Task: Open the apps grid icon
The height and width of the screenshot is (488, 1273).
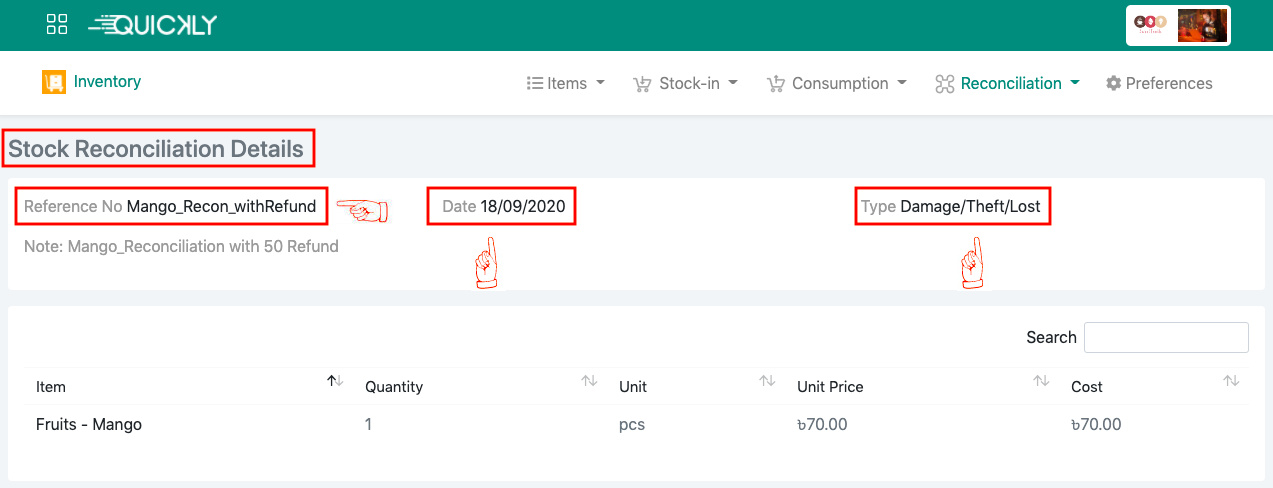Action: 57,25
